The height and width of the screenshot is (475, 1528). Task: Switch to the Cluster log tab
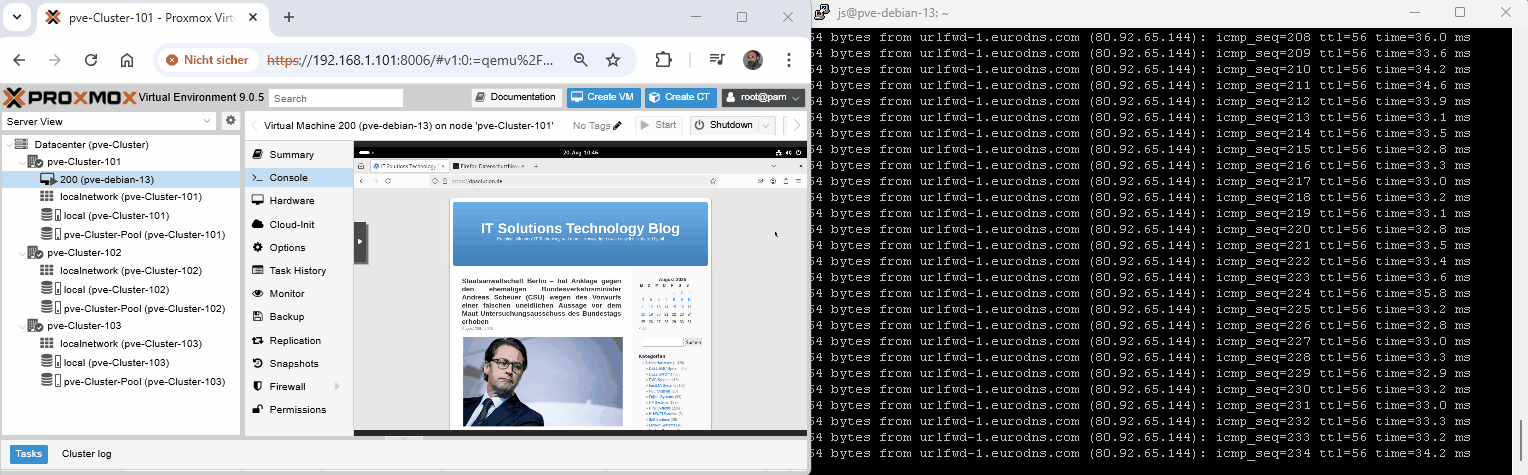86,454
